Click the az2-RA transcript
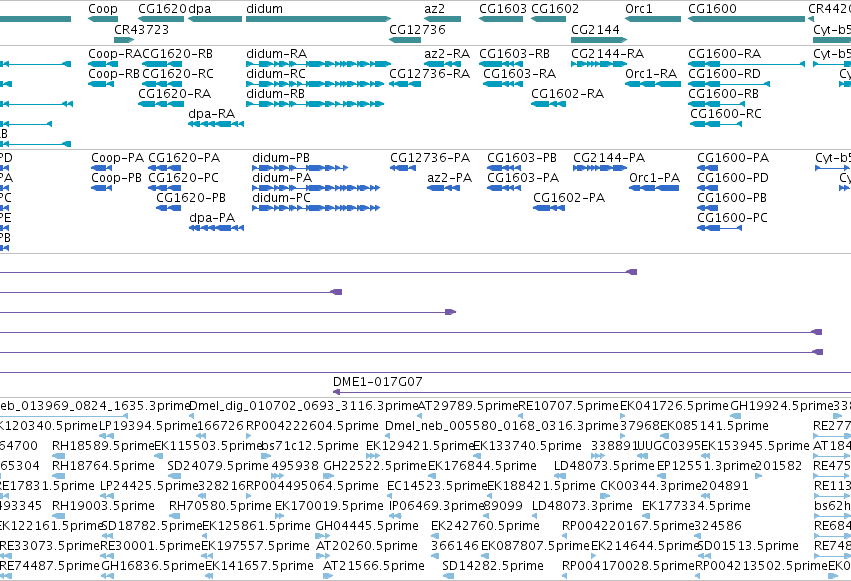The height and width of the screenshot is (581, 851). click(442, 64)
